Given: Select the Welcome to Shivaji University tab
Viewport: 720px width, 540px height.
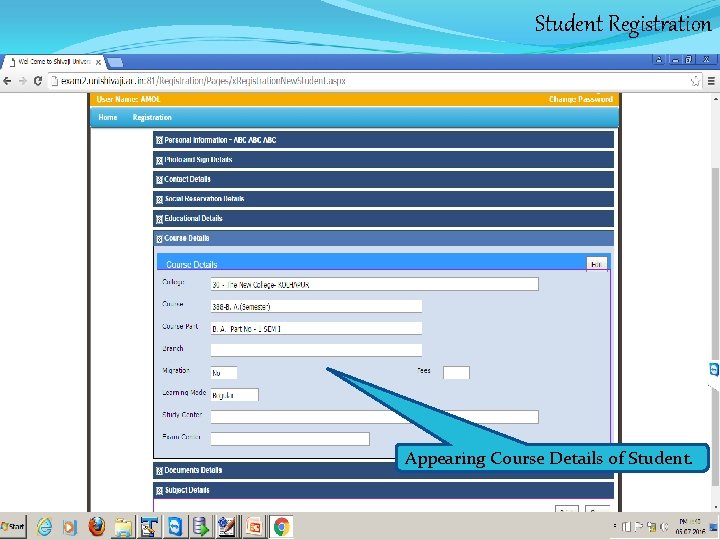Looking at the screenshot, I should (x=53, y=62).
